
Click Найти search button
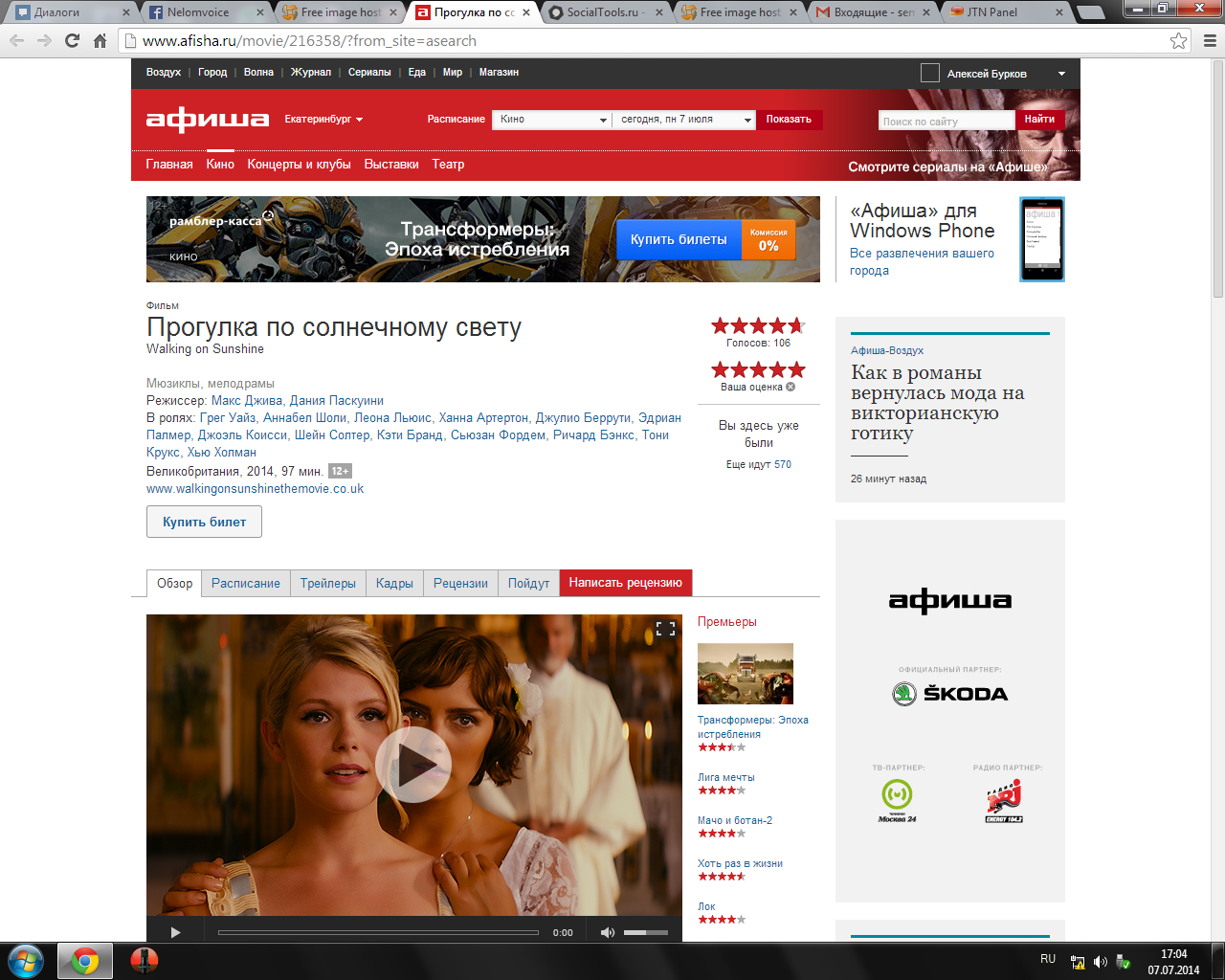1039,120
